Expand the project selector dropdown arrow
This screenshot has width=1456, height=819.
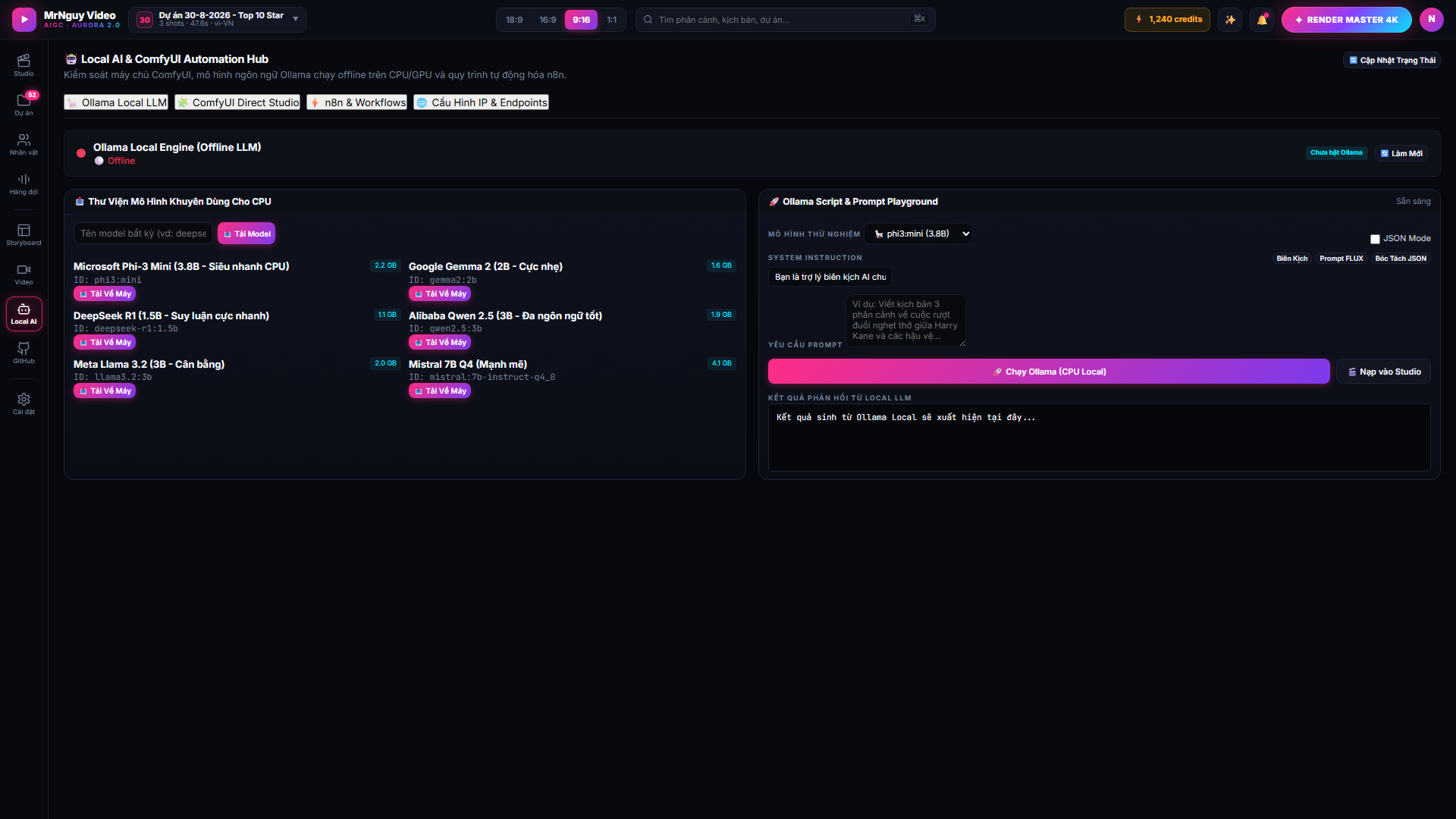click(296, 19)
